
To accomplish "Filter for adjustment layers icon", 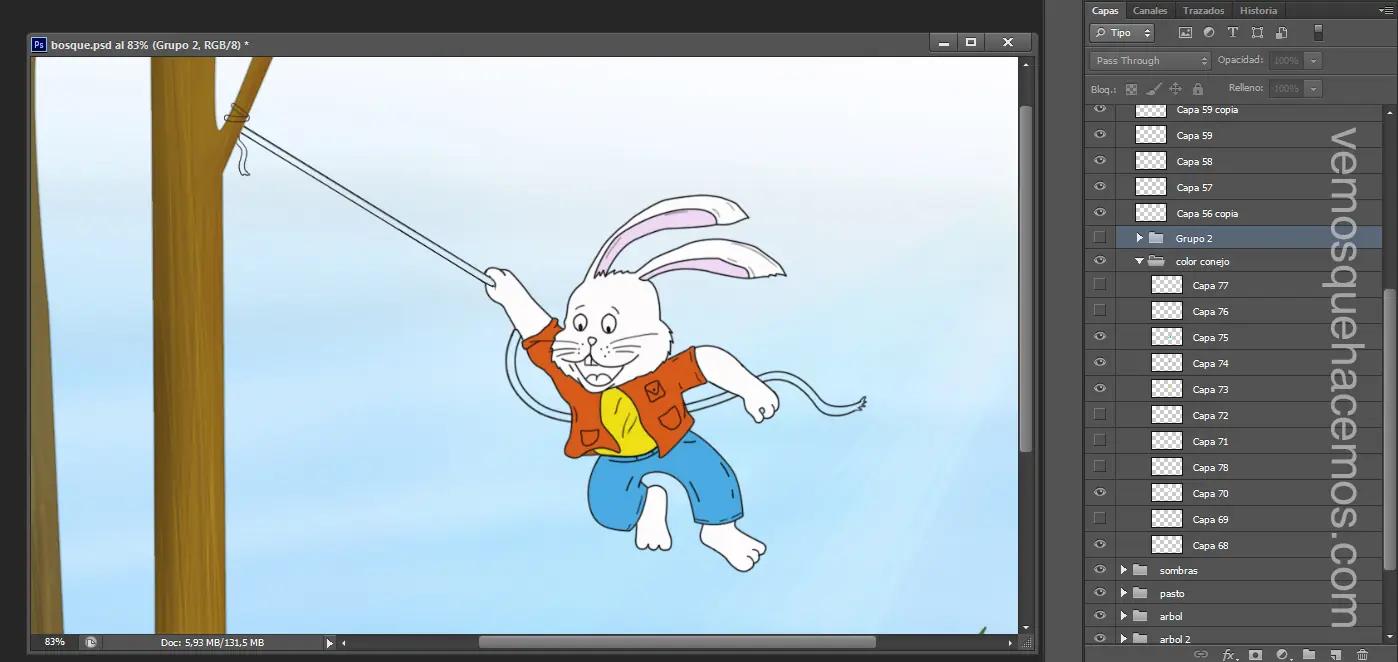I will tap(1209, 33).
